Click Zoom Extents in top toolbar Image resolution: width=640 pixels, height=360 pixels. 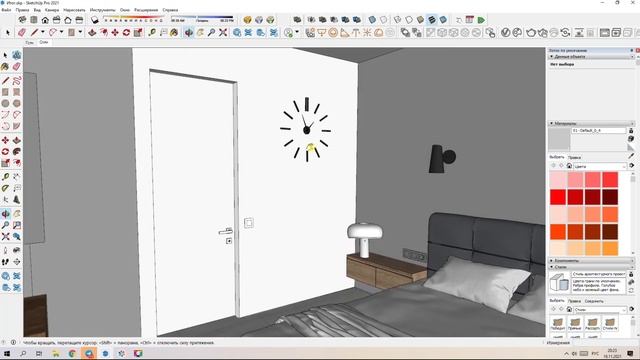click(223, 32)
